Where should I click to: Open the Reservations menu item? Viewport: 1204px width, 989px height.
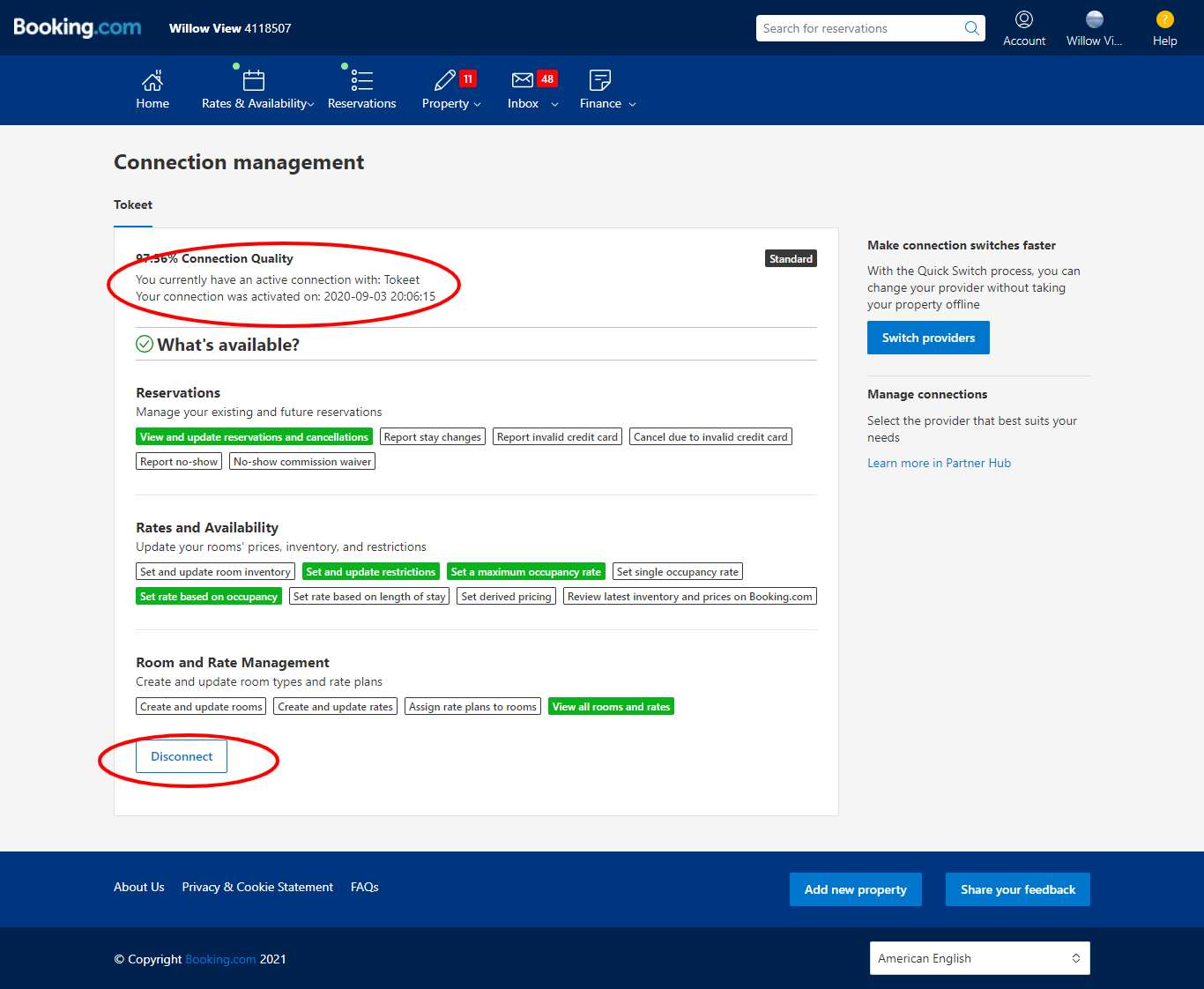coord(362,103)
